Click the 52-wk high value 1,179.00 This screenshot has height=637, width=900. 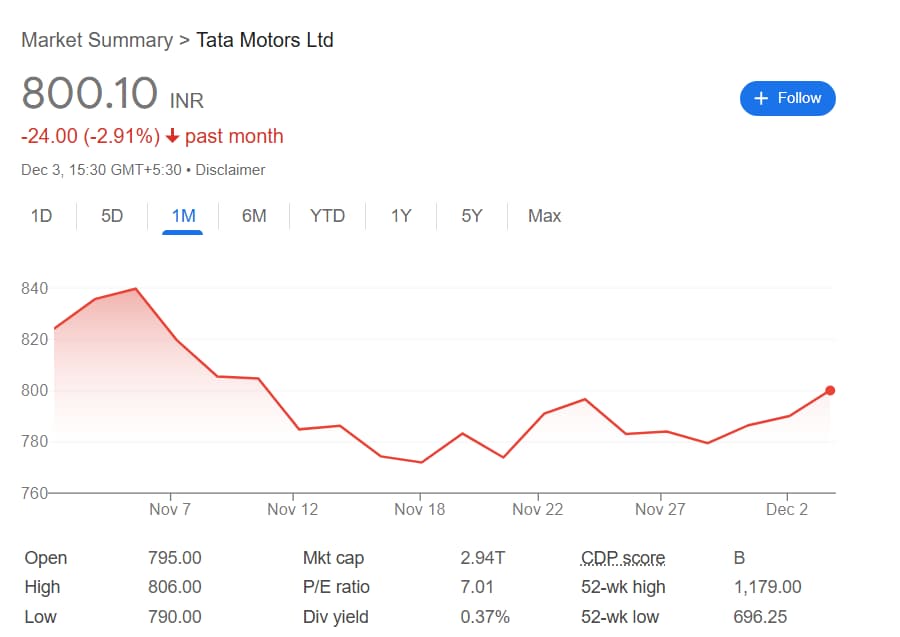pyautogui.click(x=767, y=587)
